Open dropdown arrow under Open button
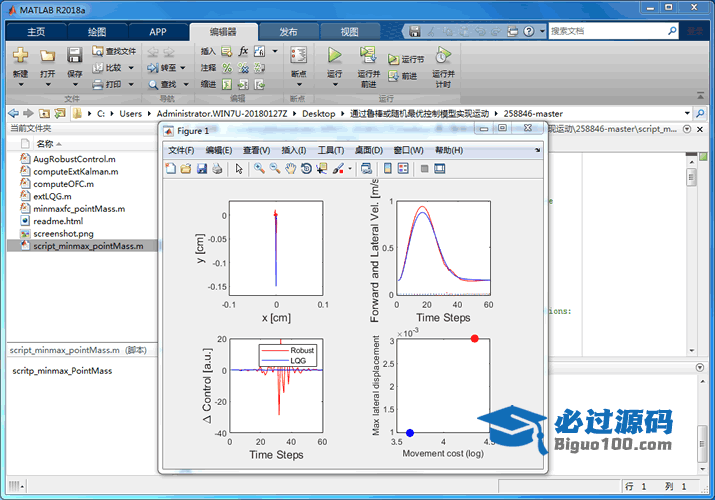715x500 pixels. point(47,84)
